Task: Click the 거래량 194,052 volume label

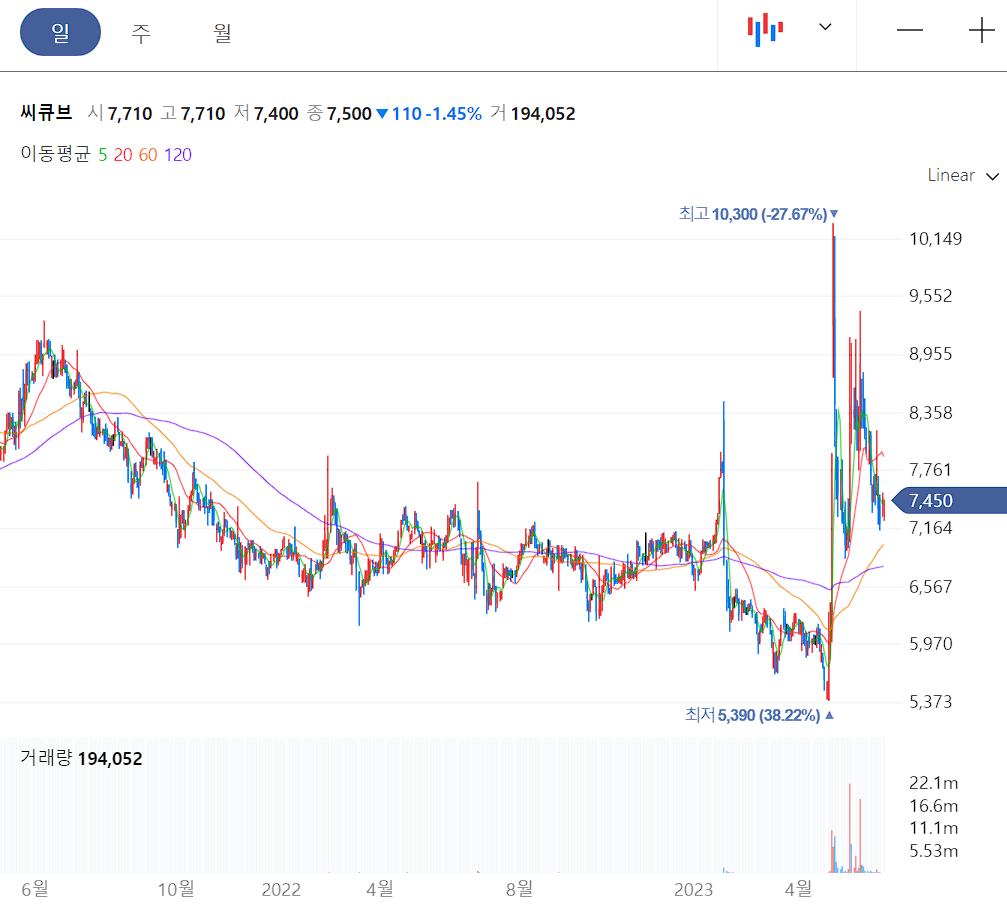Action: 81,758
